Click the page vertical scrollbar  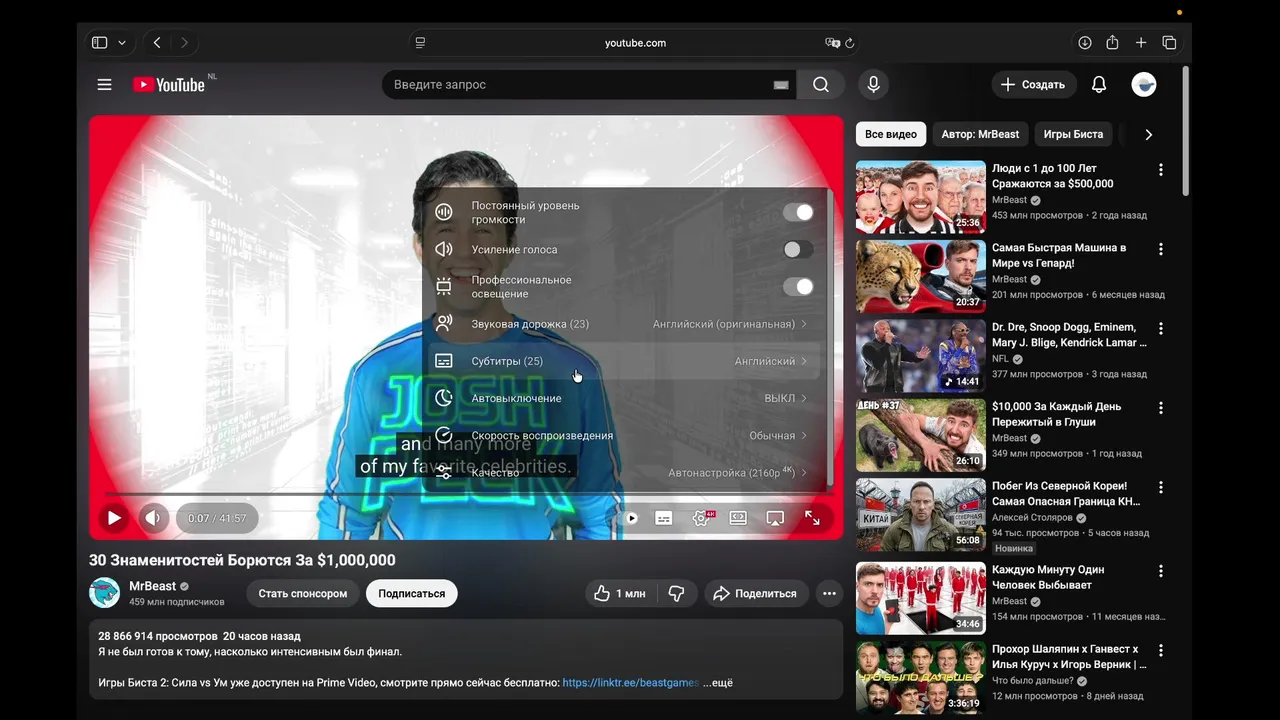pyautogui.click(x=1186, y=131)
